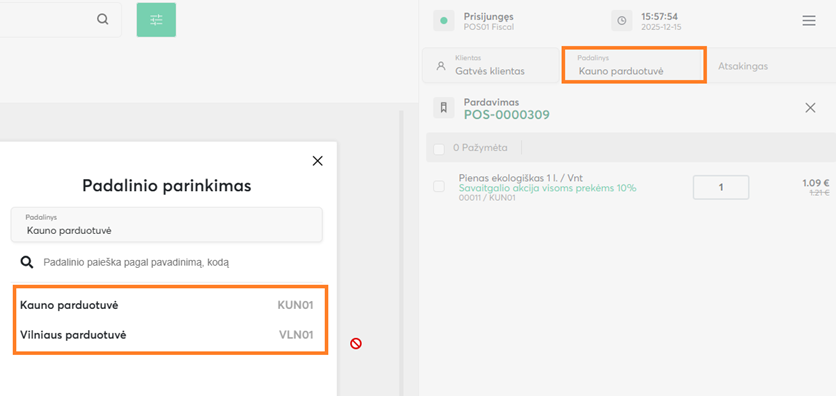836x396 pixels.
Task: Click the vertical scrollbar of product panel
Action: [402, 253]
